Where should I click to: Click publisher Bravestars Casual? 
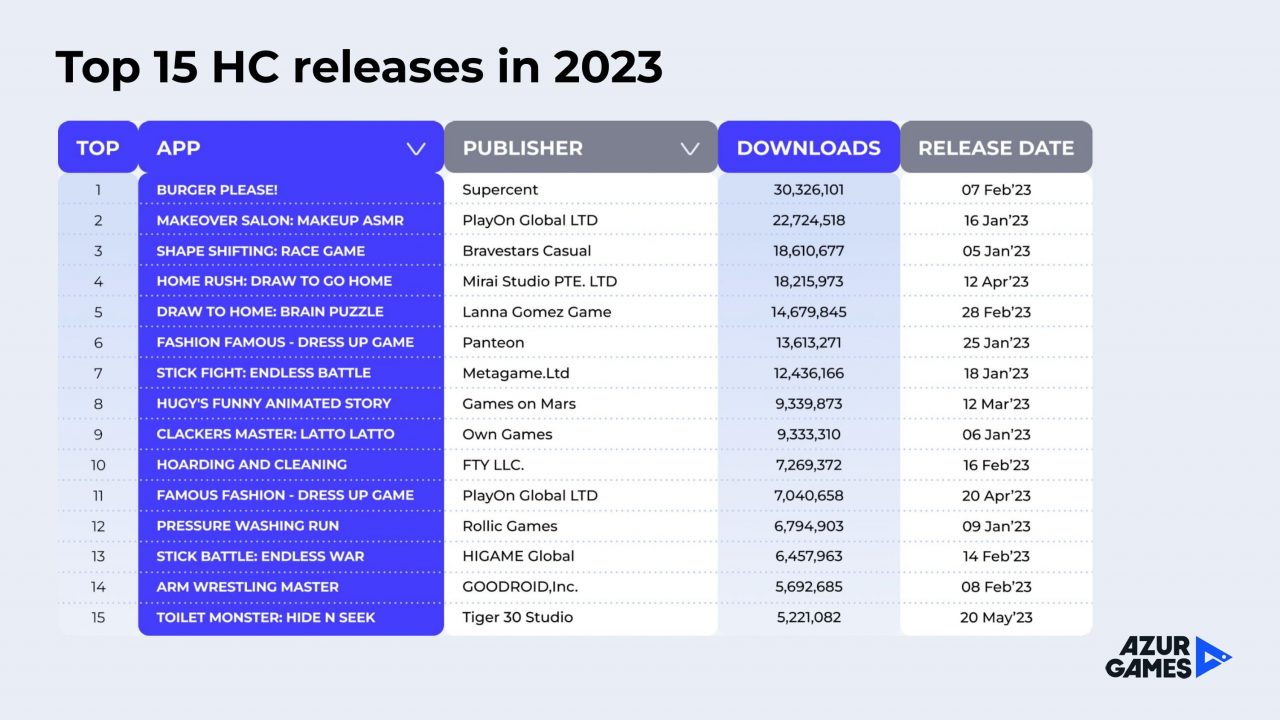coord(527,251)
